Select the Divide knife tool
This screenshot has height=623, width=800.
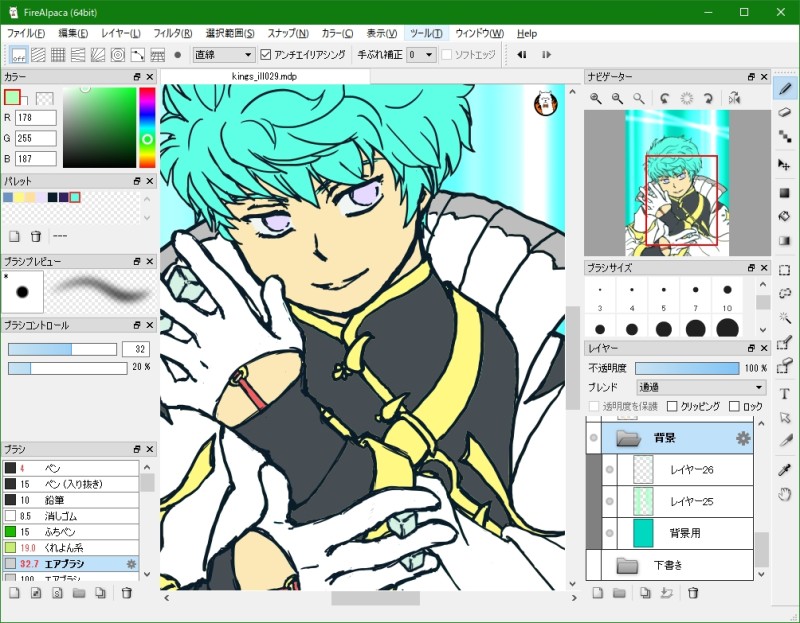pyautogui.click(x=785, y=441)
